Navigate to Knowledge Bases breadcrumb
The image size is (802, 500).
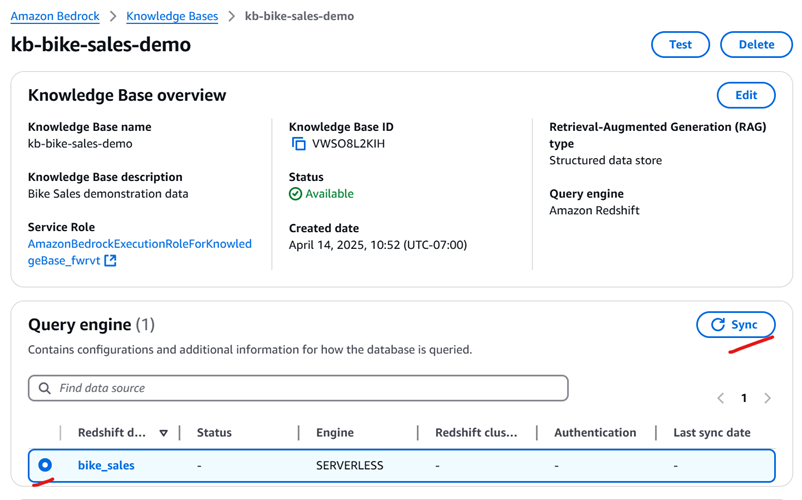point(172,16)
